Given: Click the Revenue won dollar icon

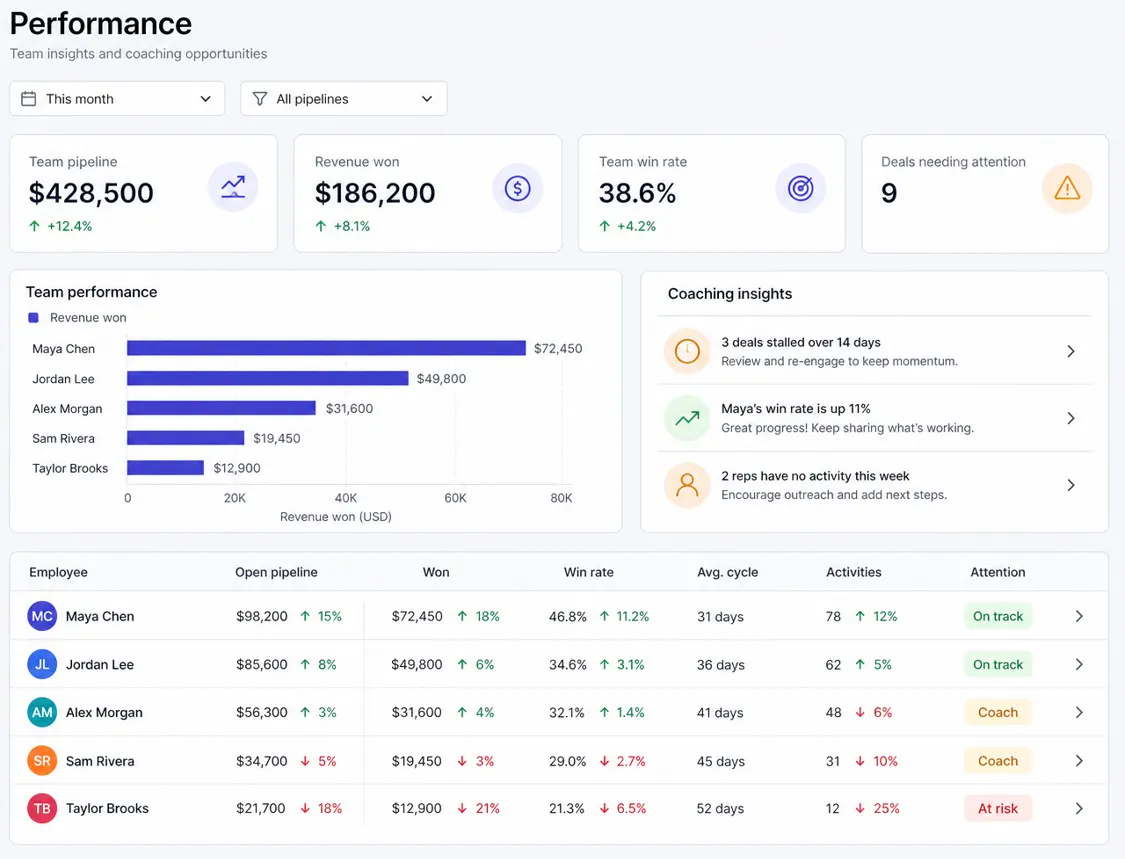Looking at the screenshot, I should 517,188.
